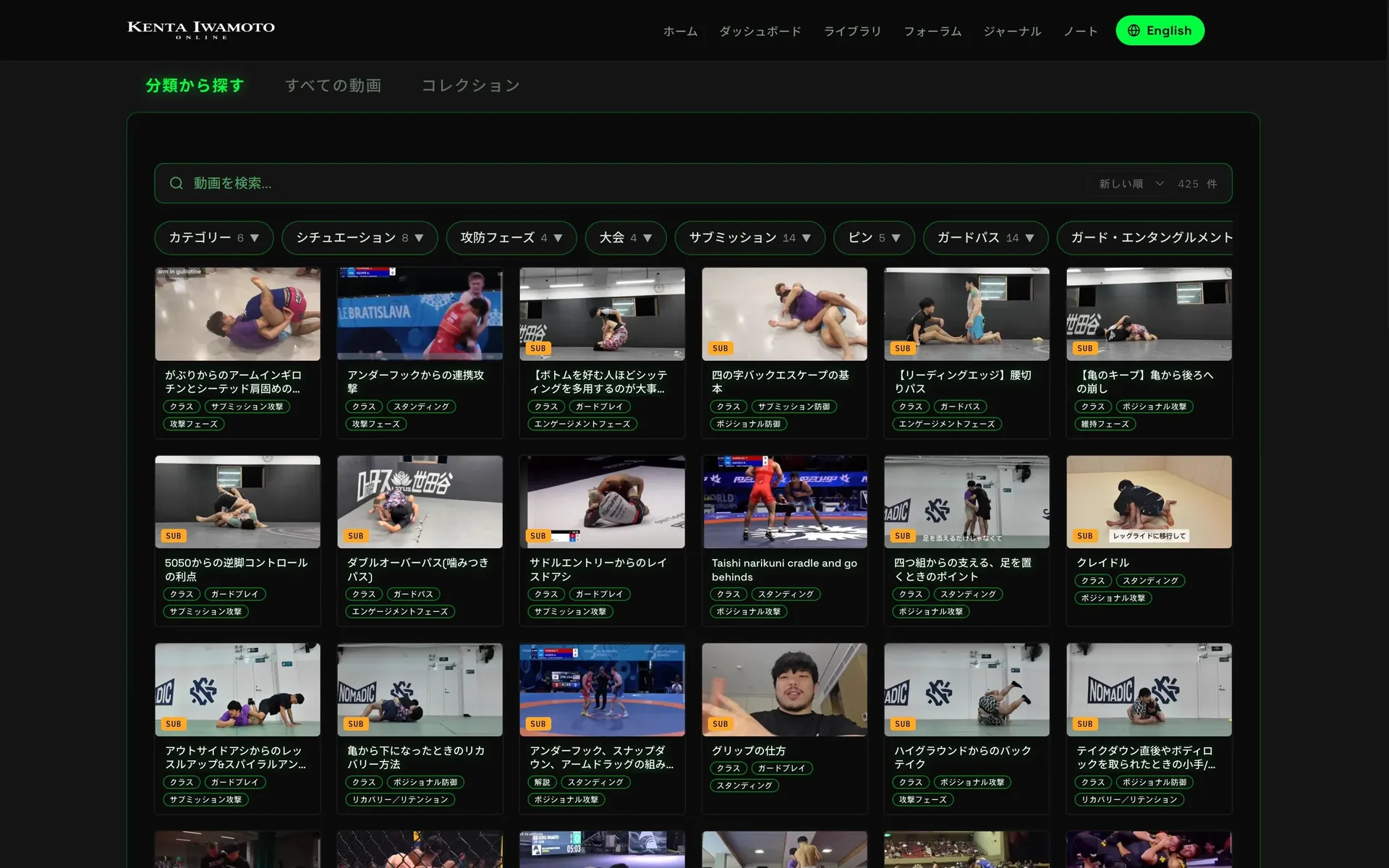Image resolution: width=1389 pixels, height=868 pixels.
Task: Switch language with the English button
Action: tap(1160, 30)
